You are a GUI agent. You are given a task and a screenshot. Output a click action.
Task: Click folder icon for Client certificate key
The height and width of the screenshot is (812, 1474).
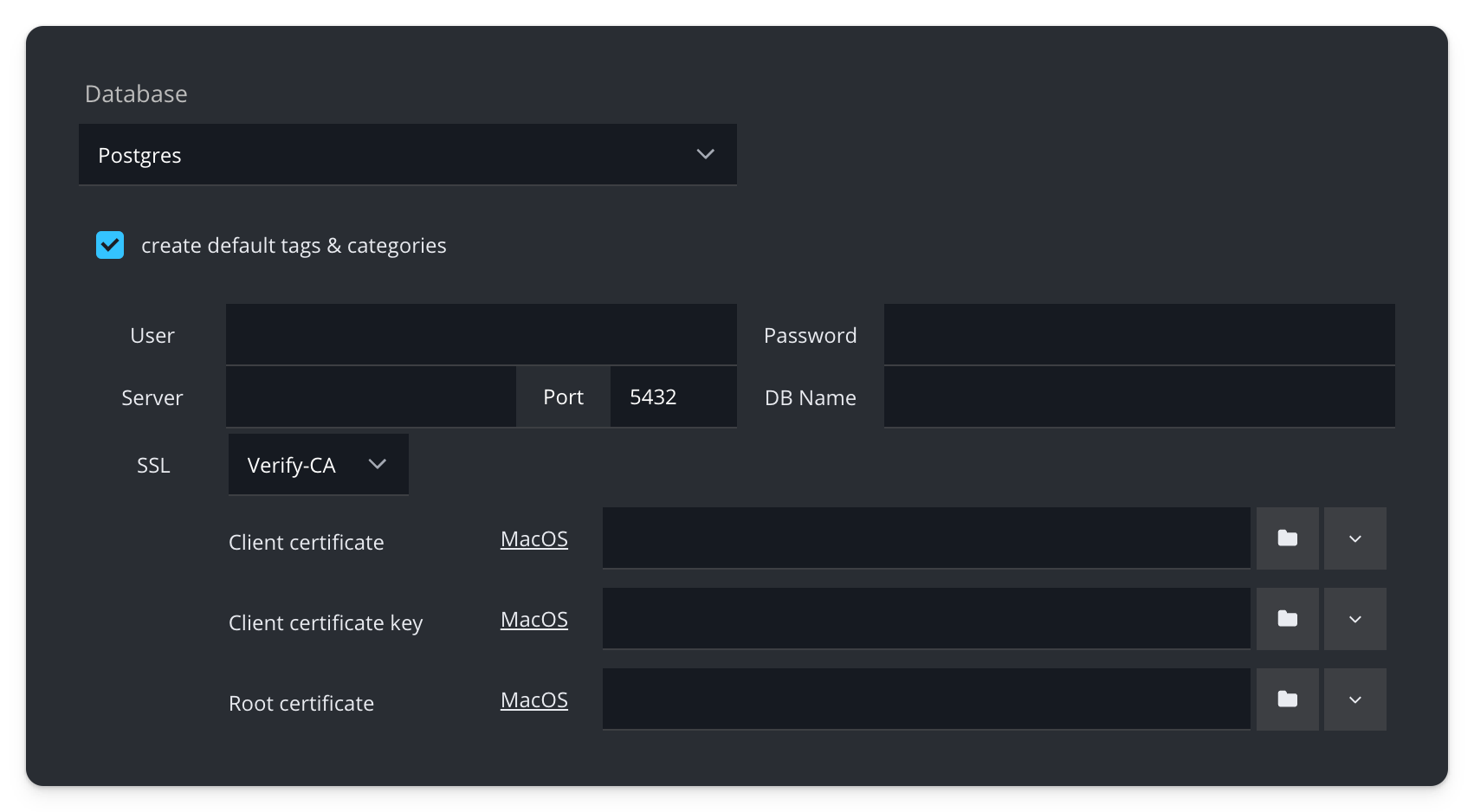coord(1287,619)
